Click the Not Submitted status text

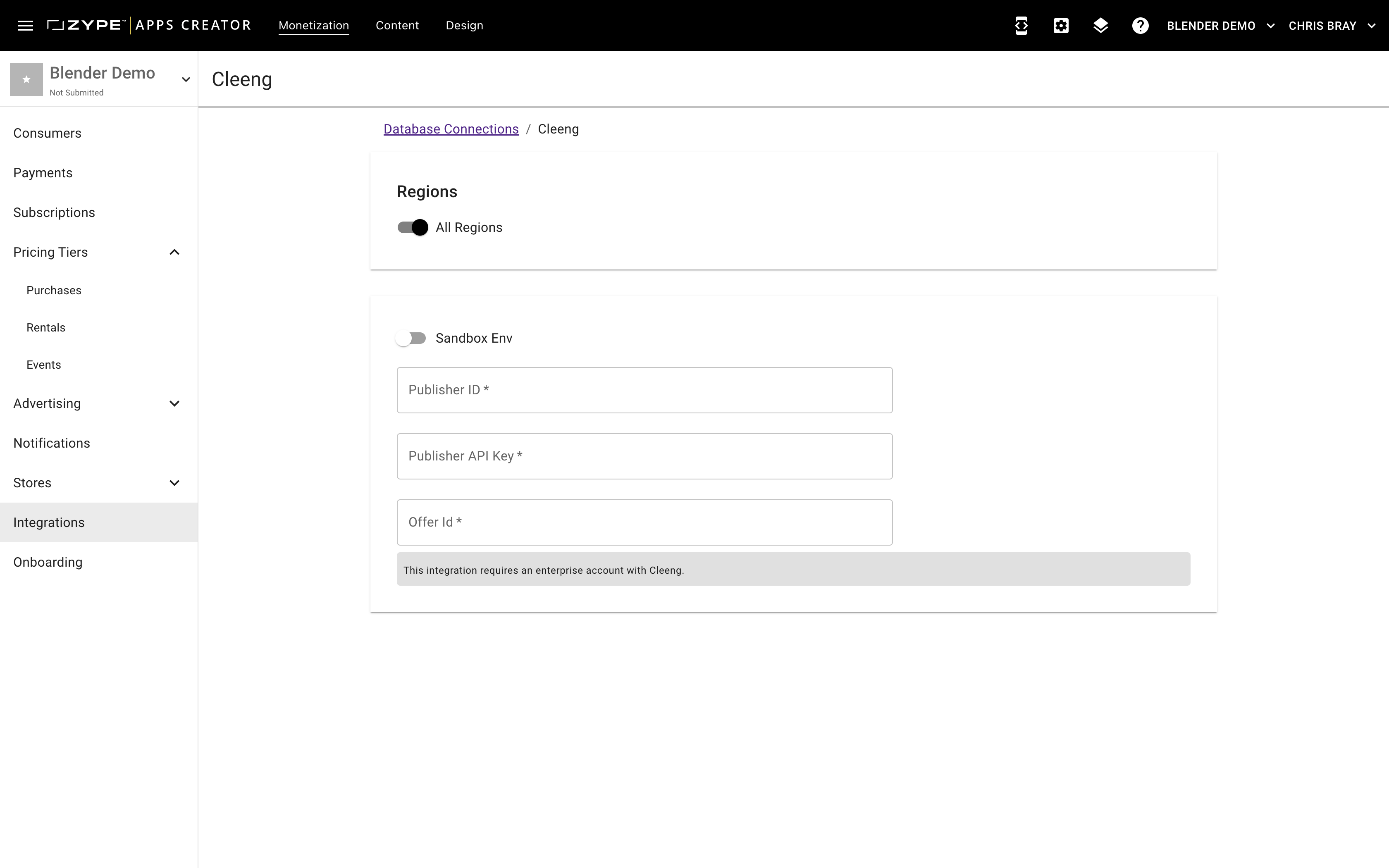tap(76, 93)
